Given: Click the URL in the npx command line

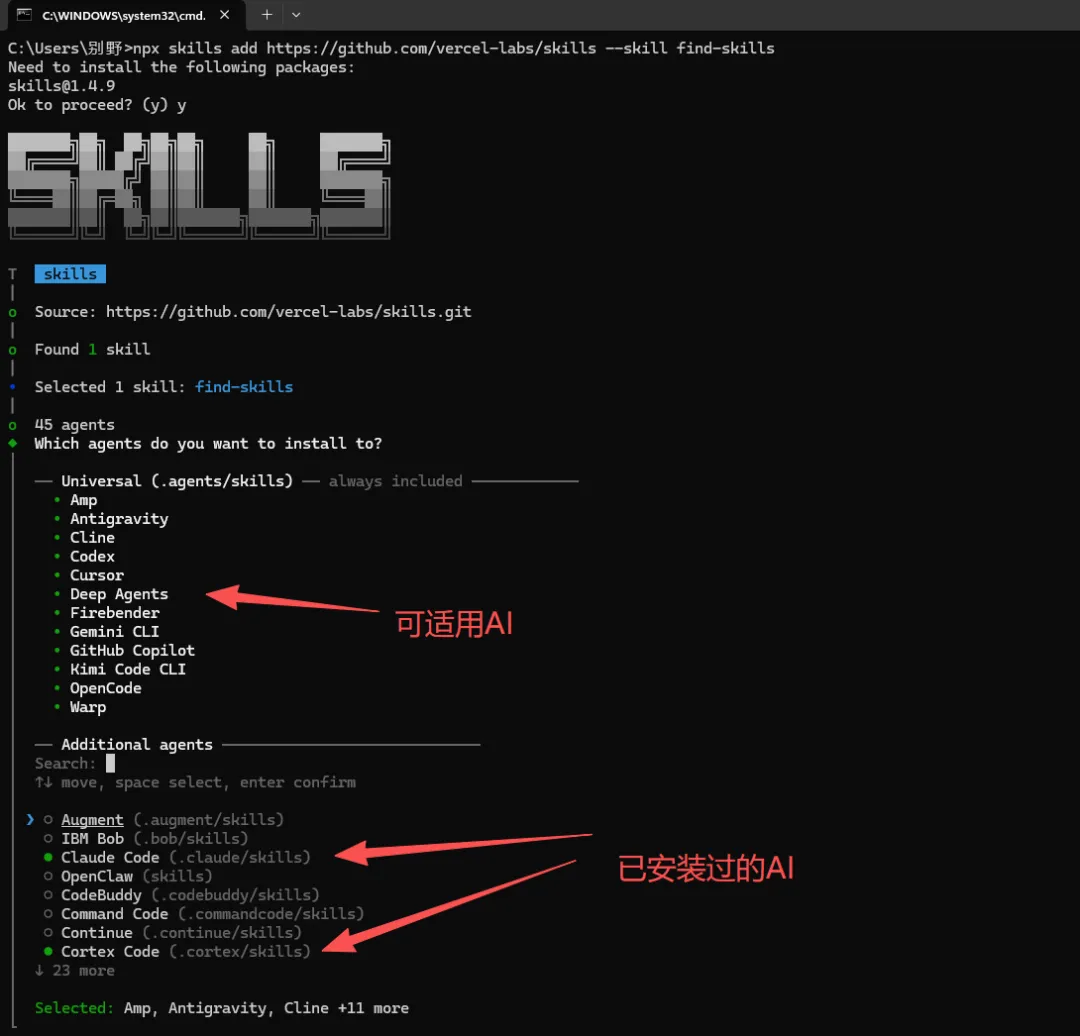Looking at the screenshot, I should click(x=431, y=48).
